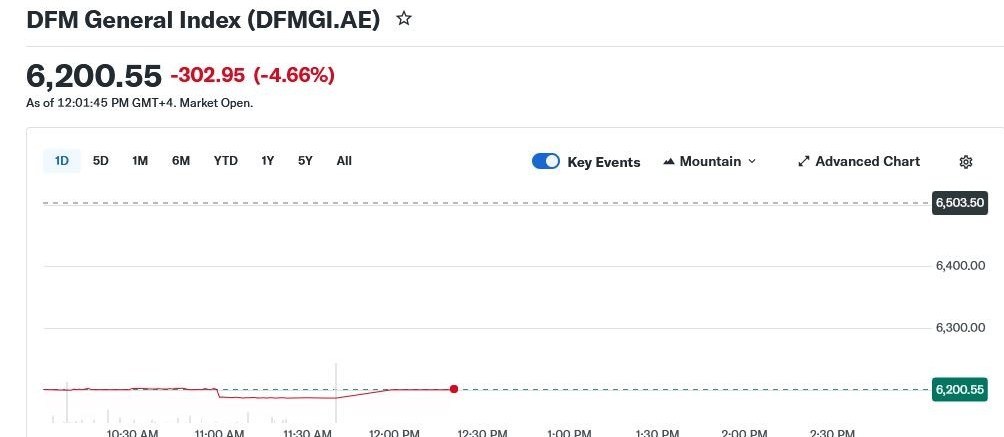
Task: Open chart settings gear icon
Action: pyautogui.click(x=966, y=162)
